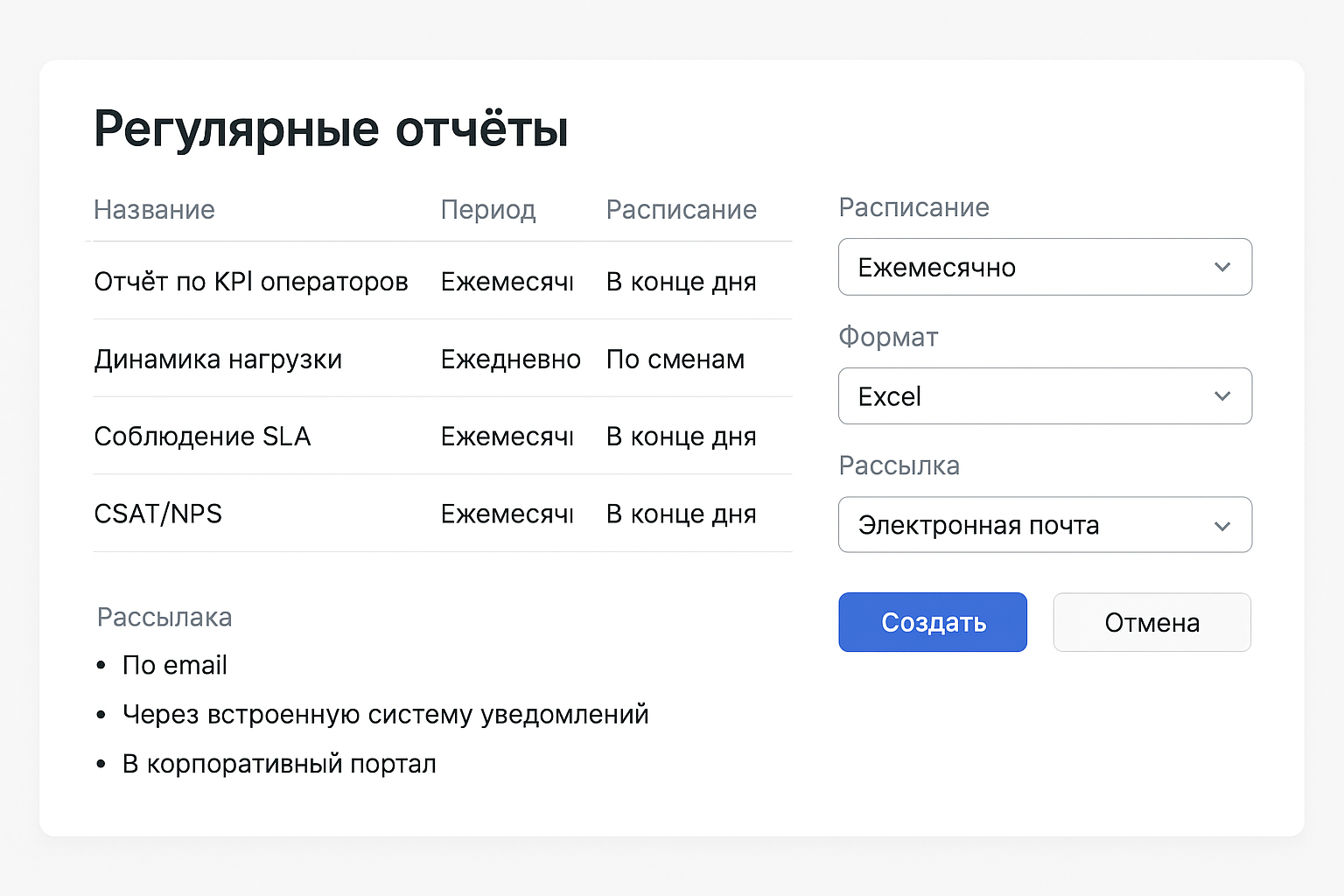Click В конце дня in KPI row
Viewport: 1344px width, 896px height.
click(x=682, y=282)
